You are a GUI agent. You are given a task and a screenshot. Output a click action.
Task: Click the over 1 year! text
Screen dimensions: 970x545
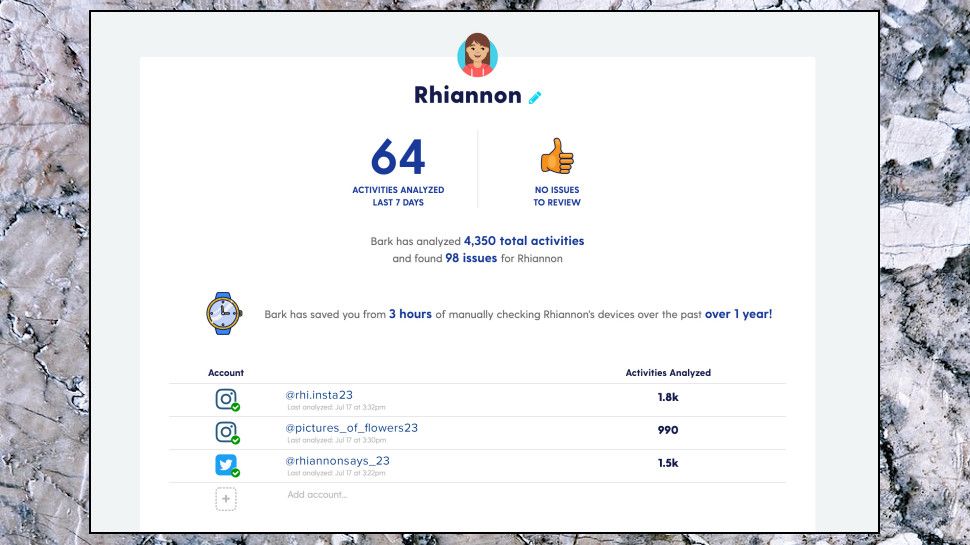(x=739, y=314)
